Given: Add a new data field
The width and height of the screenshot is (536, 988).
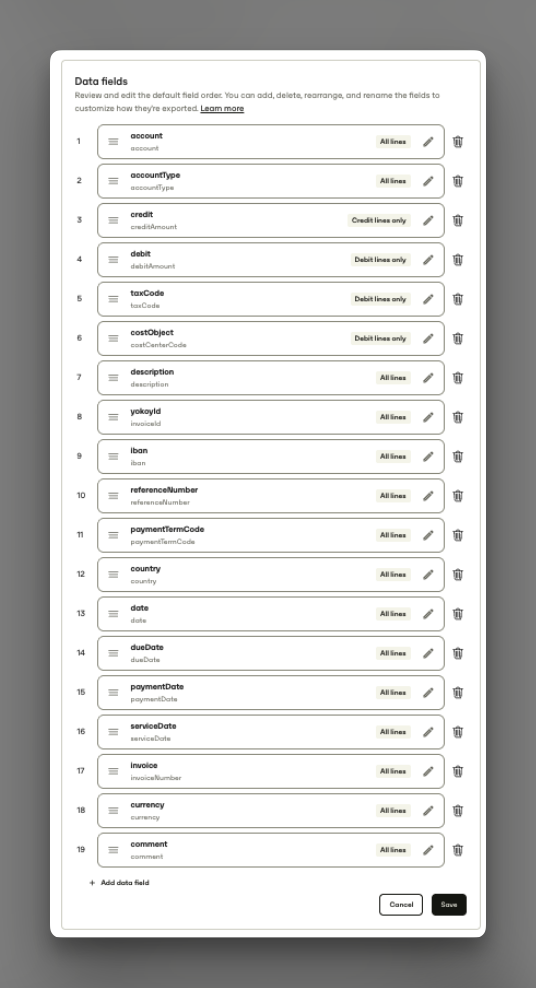Looking at the screenshot, I should (119, 883).
